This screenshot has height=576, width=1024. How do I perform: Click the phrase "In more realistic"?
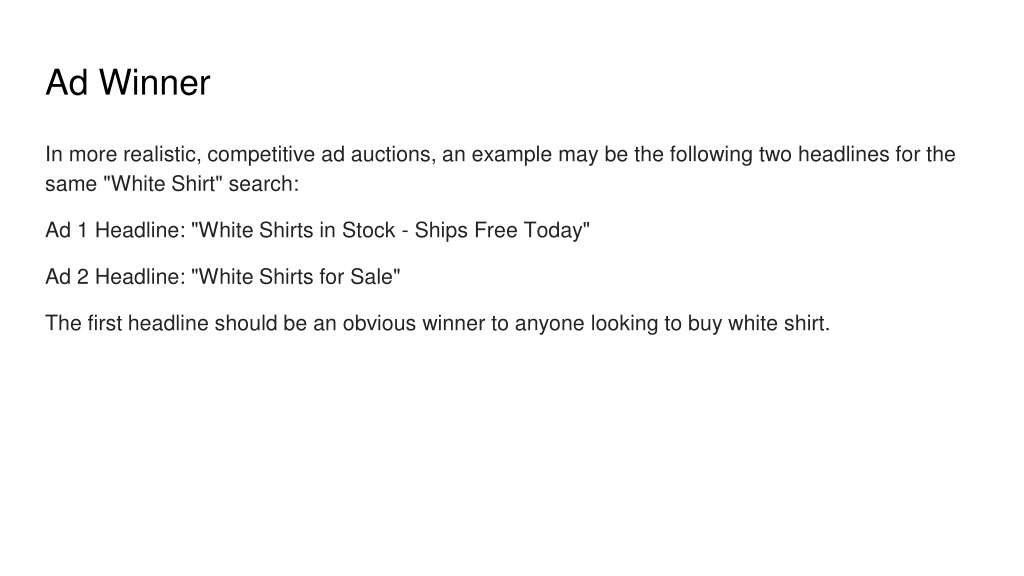click(x=121, y=155)
